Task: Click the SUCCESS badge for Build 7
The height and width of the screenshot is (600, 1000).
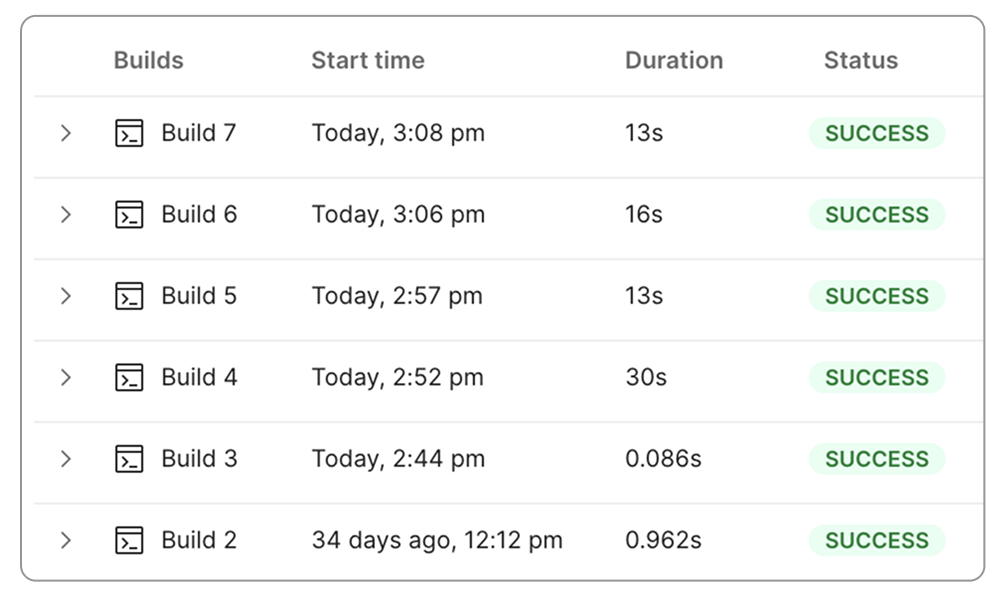Action: [x=876, y=132]
